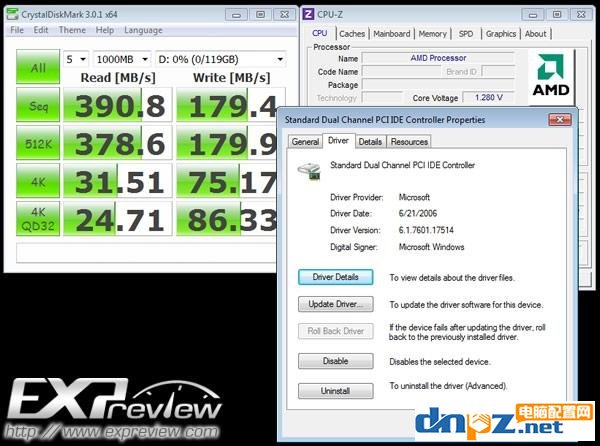600x446 pixels.
Task: Open the Driver tab in controller properties
Action: pos(339,140)
